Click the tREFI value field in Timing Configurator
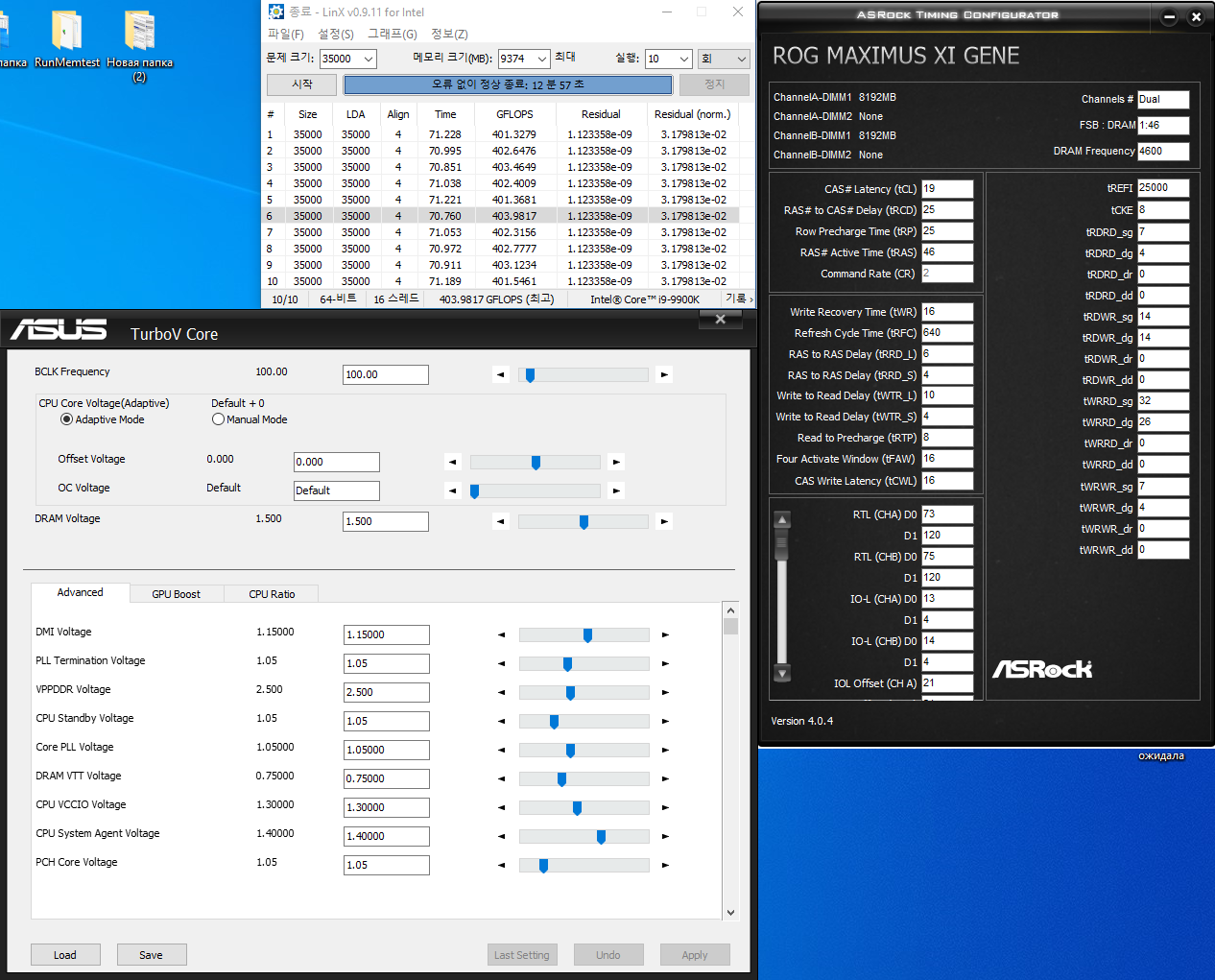Image resolution: width=1215 pixels, height=980 pixels. click(x=1163, y=188)
